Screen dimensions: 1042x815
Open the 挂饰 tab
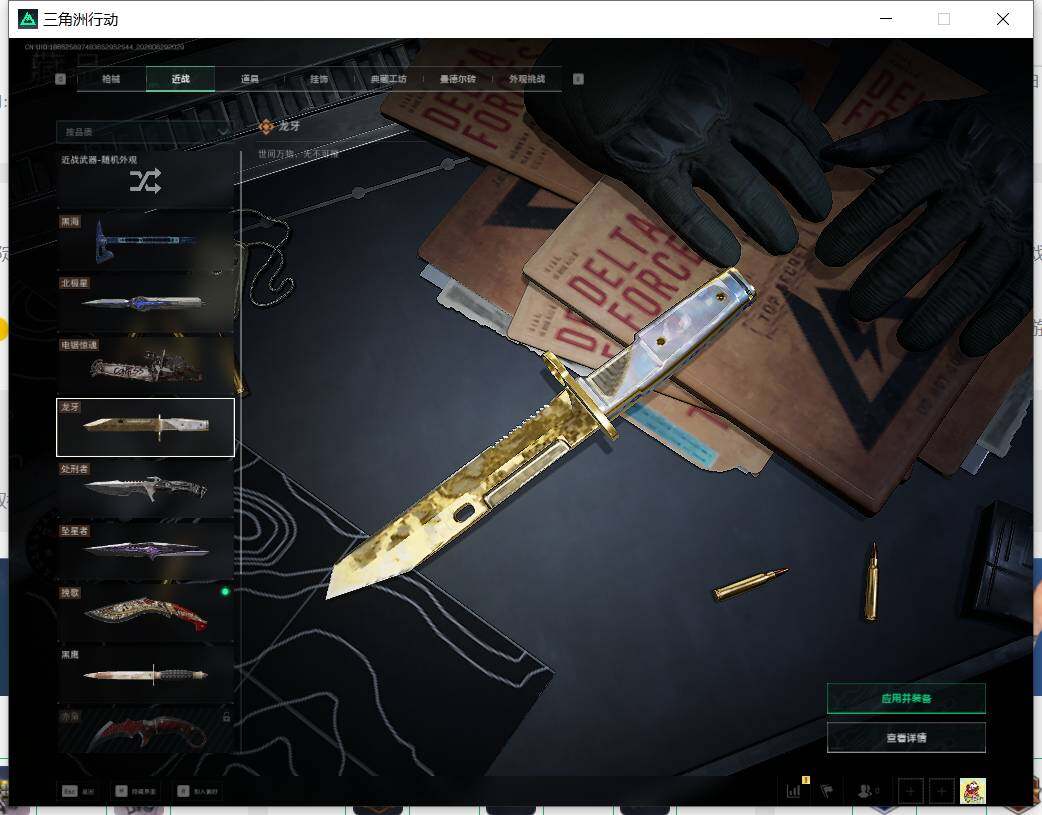(x=319, y=79)
